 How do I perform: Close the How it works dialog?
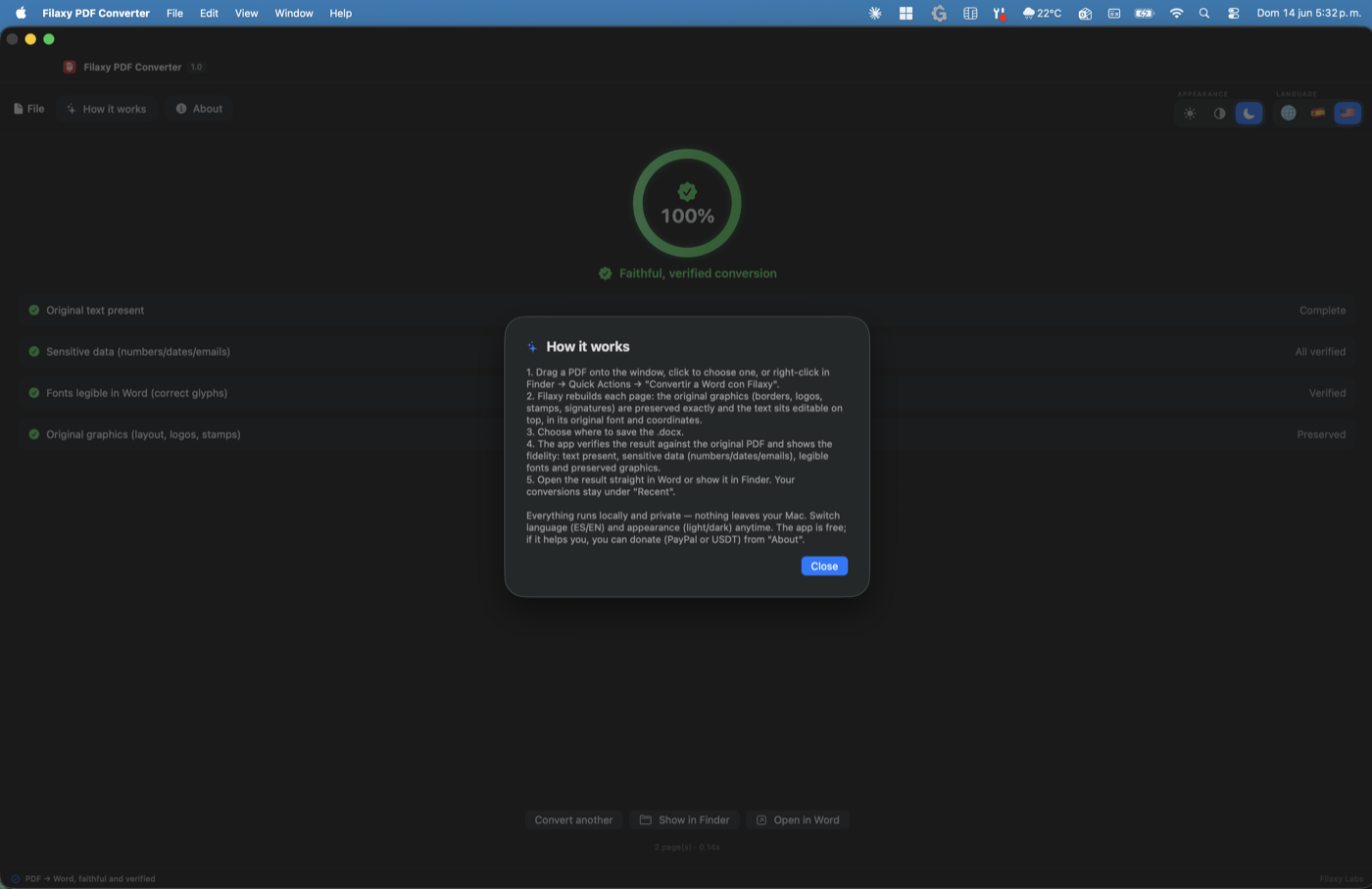point(824,567)
